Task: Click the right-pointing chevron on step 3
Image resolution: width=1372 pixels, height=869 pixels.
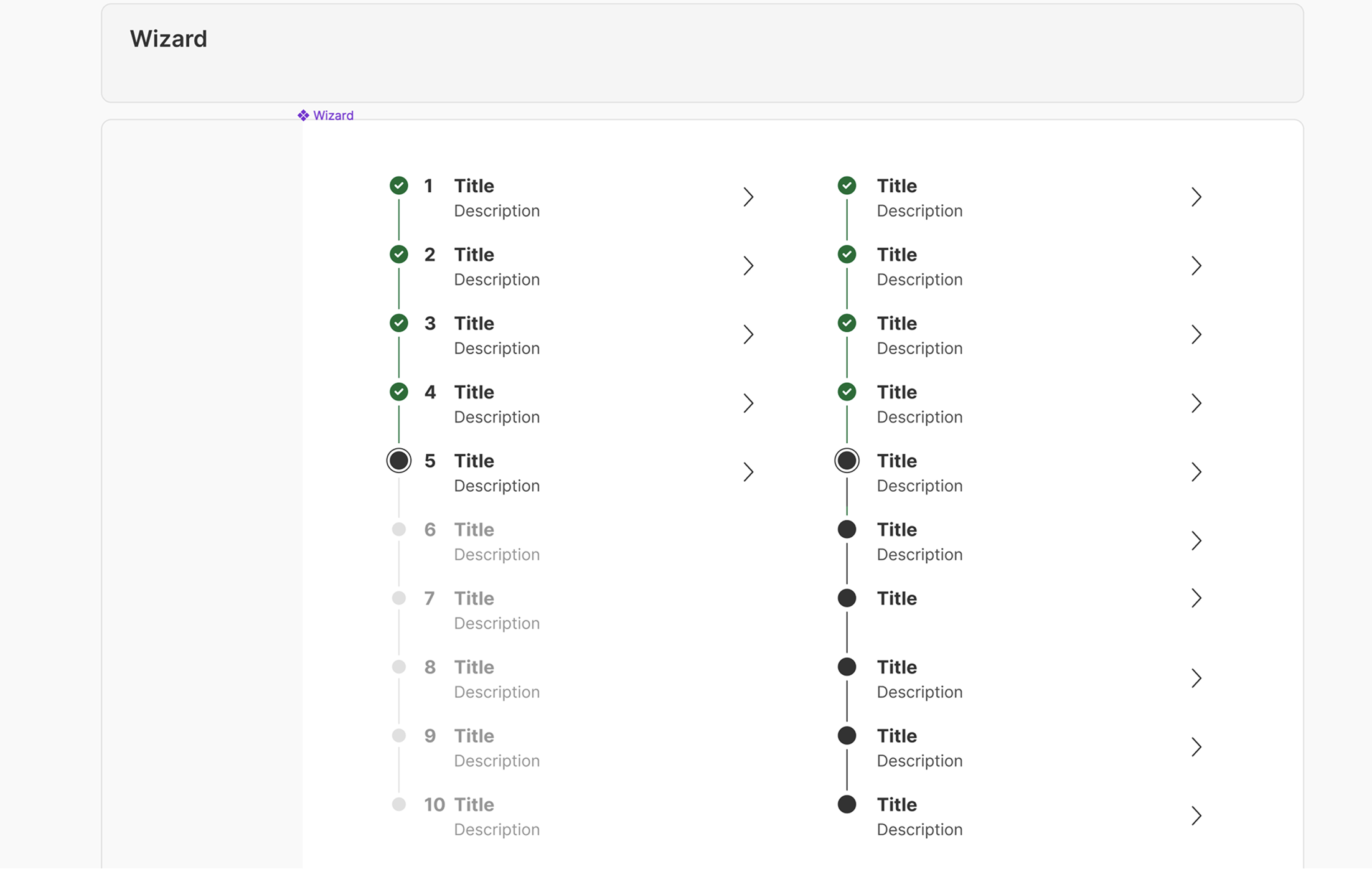Action: pos(748,334)
